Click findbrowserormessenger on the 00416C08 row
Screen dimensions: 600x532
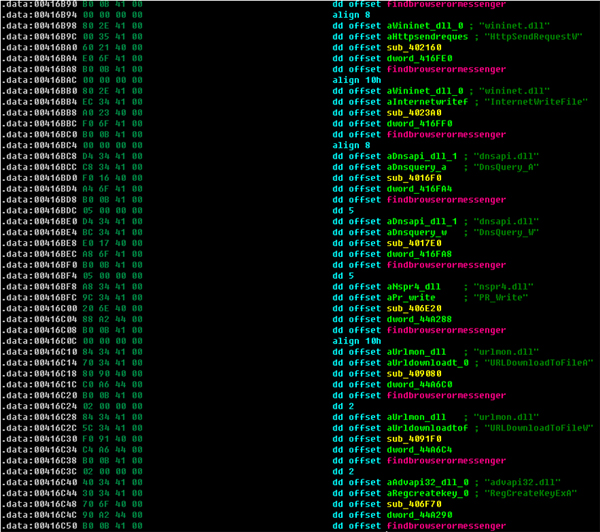(446, 330)
